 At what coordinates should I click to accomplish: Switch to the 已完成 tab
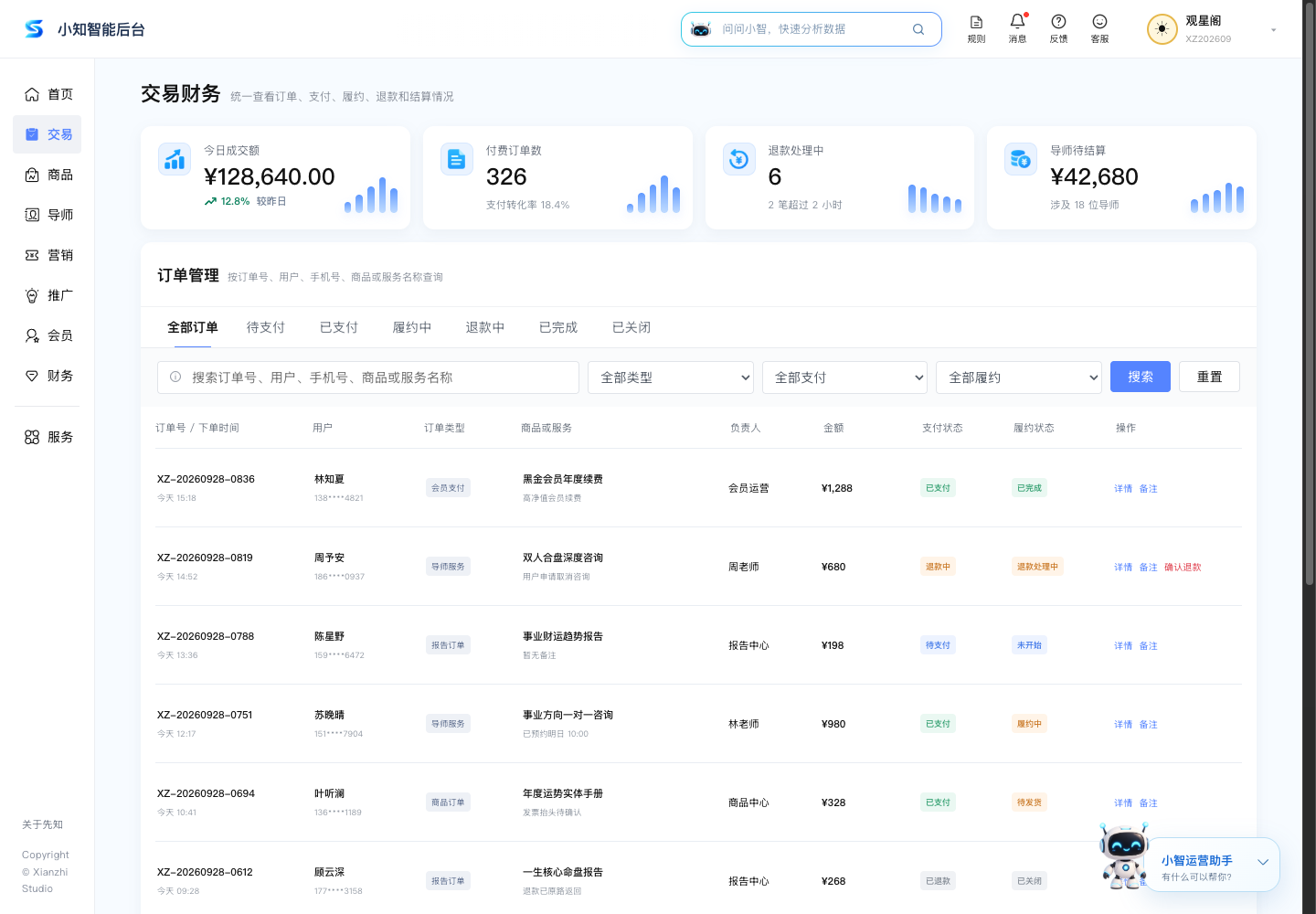558,327
